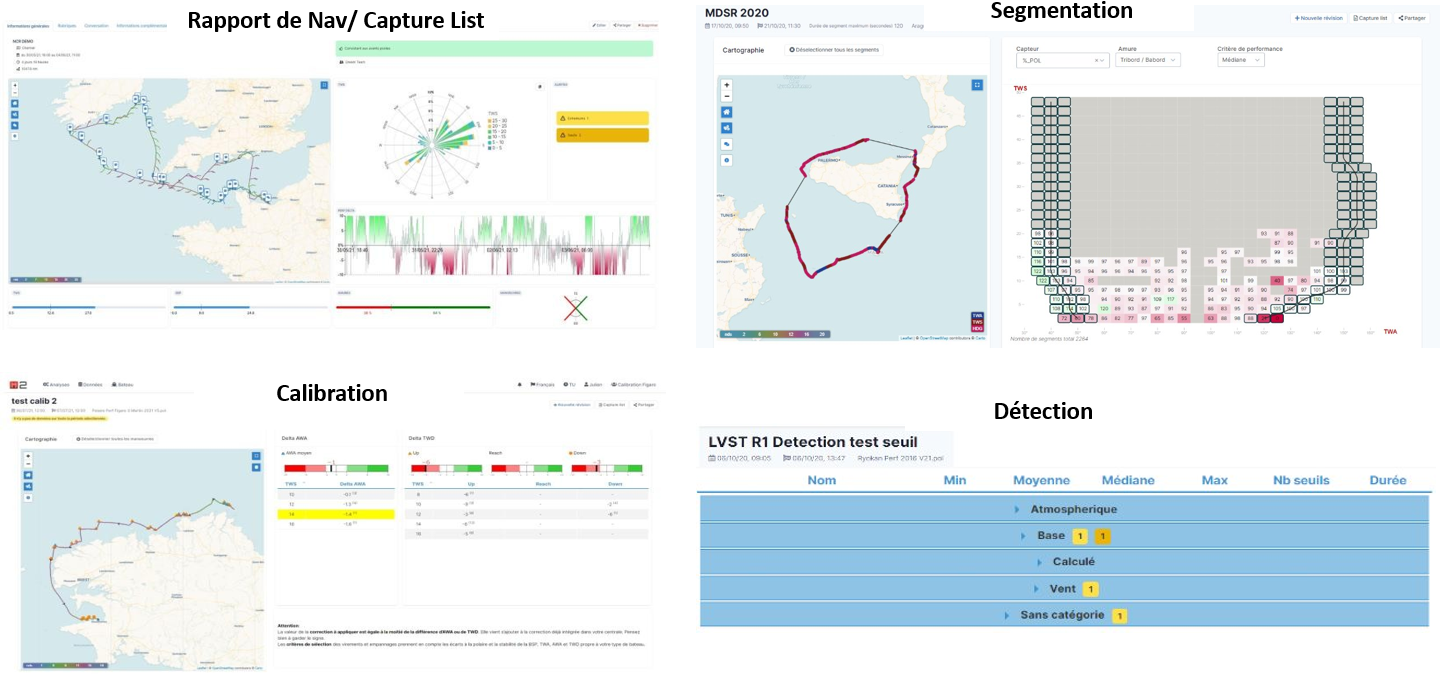The height and width of the screenshot is (675, 1450).
Task: Open the Critère de performance Médiane dropdown
Action: click(1241, 61)
